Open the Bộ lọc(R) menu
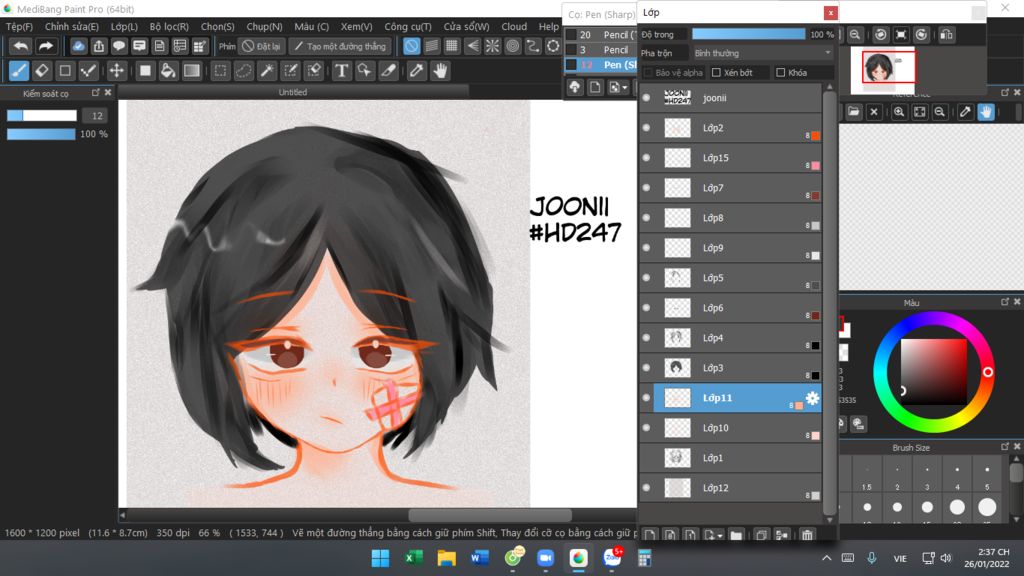Viewport: 1024px width, 576px height. [169, 27]
